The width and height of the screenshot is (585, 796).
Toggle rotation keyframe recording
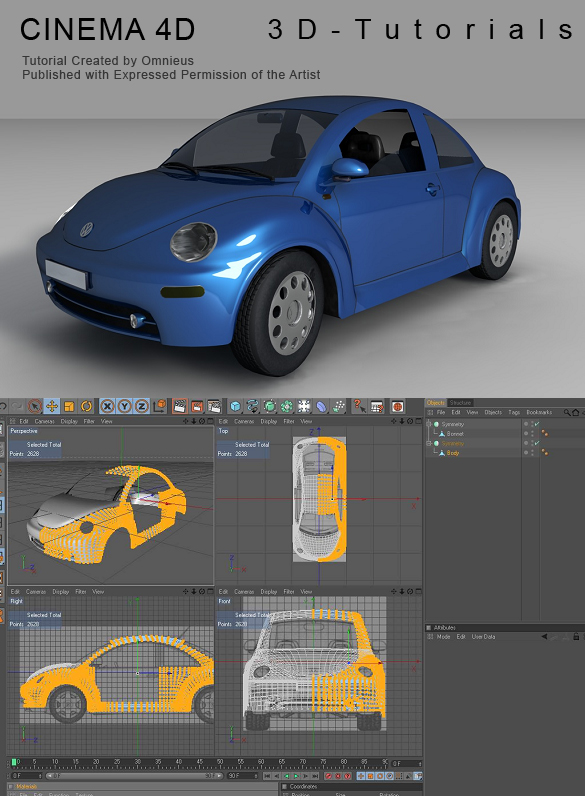[380, 776]
